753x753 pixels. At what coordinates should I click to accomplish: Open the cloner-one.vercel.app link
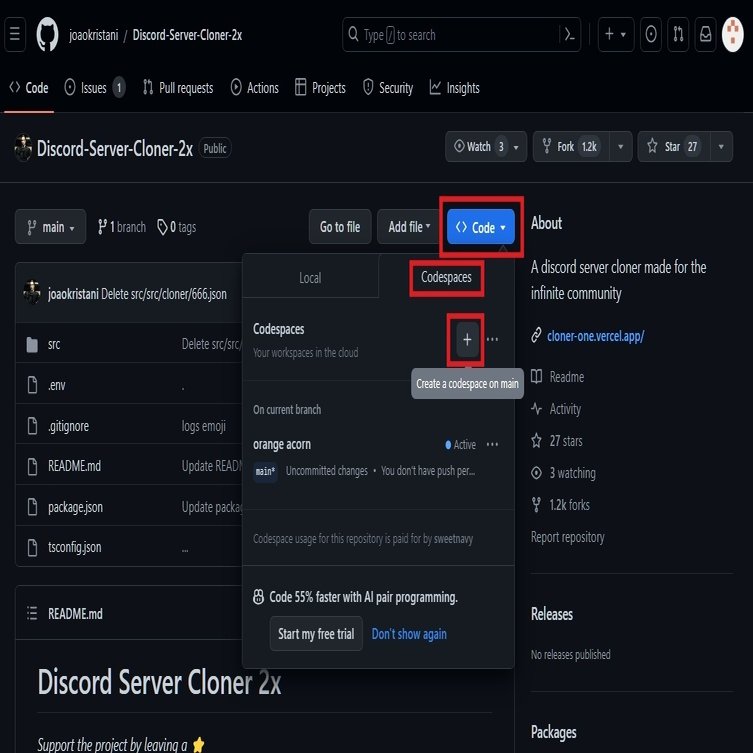pos(595,336)
